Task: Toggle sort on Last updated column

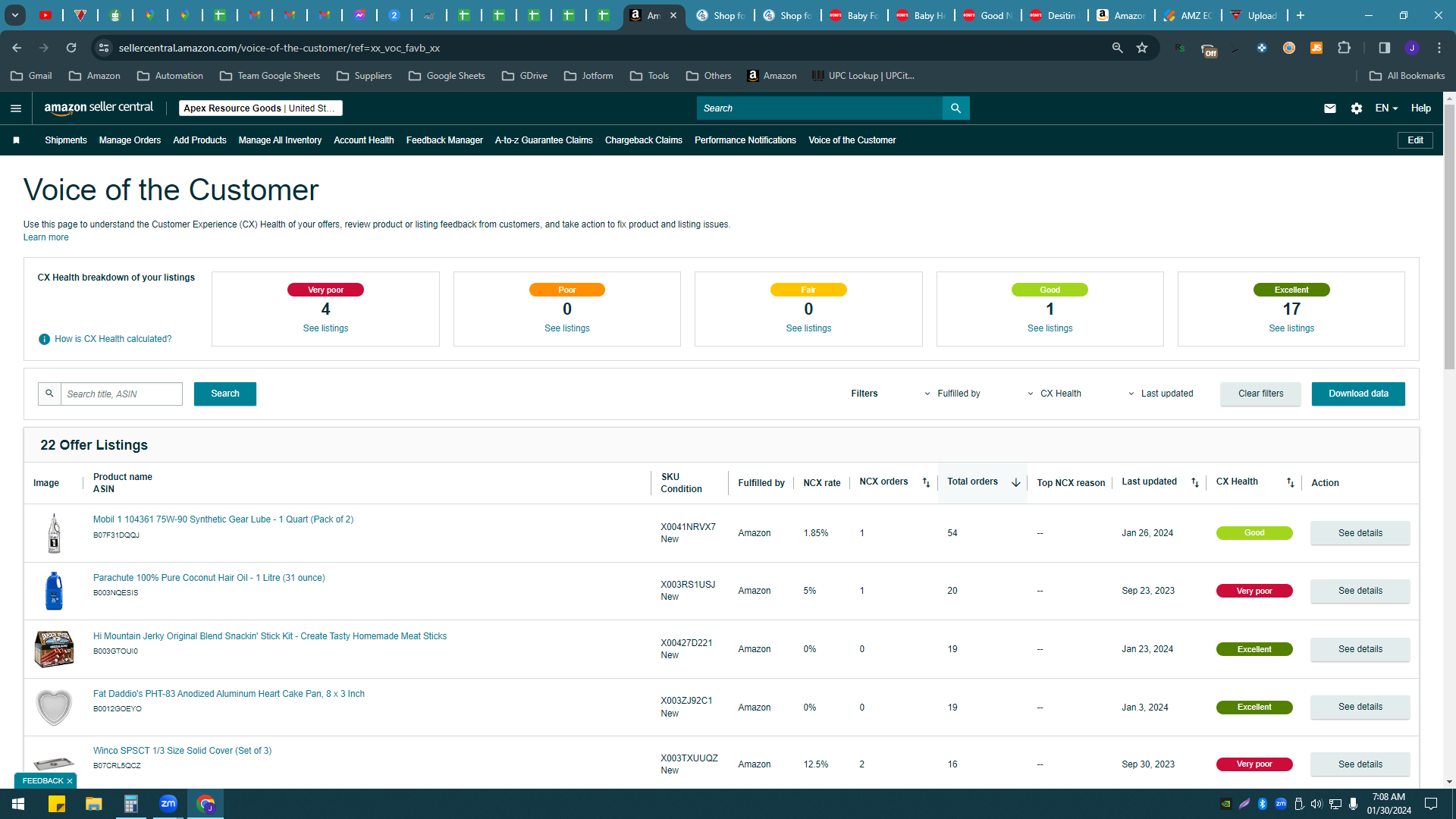Action: pyautogui.click(x=1195, y=482)
